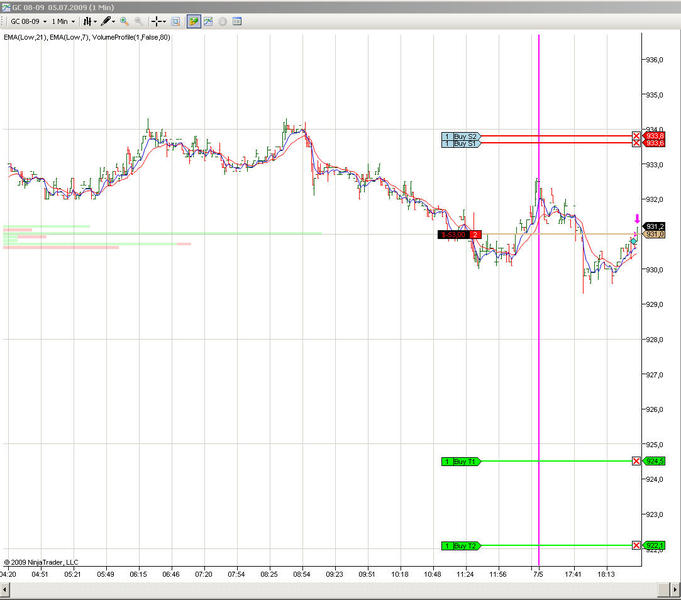
Task: Cancel the Buy T1 order with its X
Action: pyautogui.click(x=636, y=461)
